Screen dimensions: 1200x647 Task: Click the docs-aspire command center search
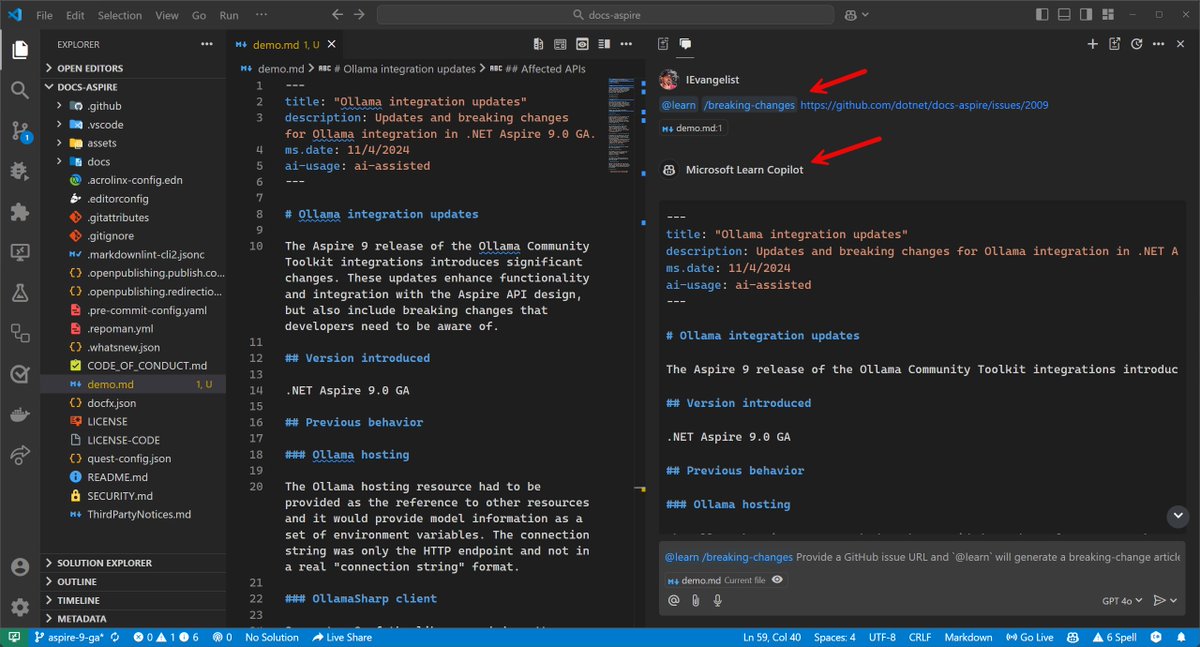pyautogui.click(x=605, y=15)
